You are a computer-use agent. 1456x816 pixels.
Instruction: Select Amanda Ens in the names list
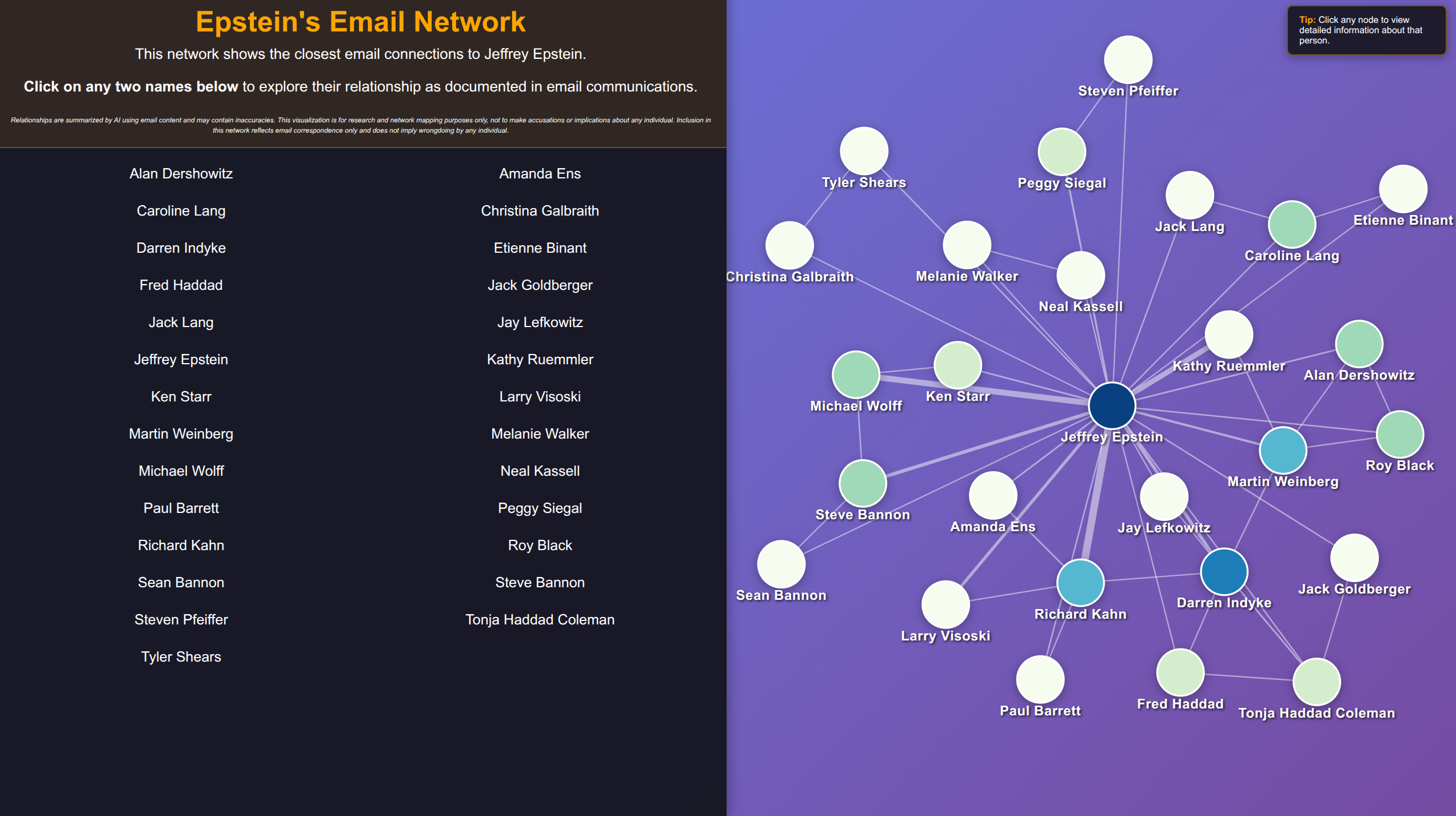click(539, 173)
